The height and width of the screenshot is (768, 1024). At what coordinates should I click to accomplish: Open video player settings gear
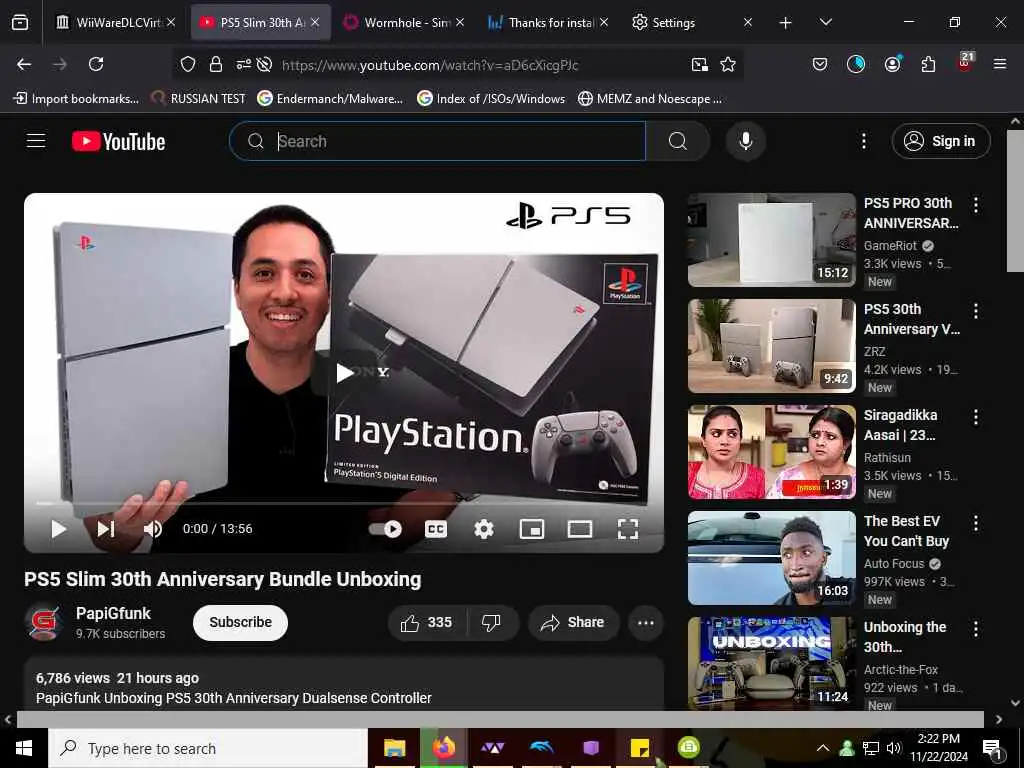(484, 529)
